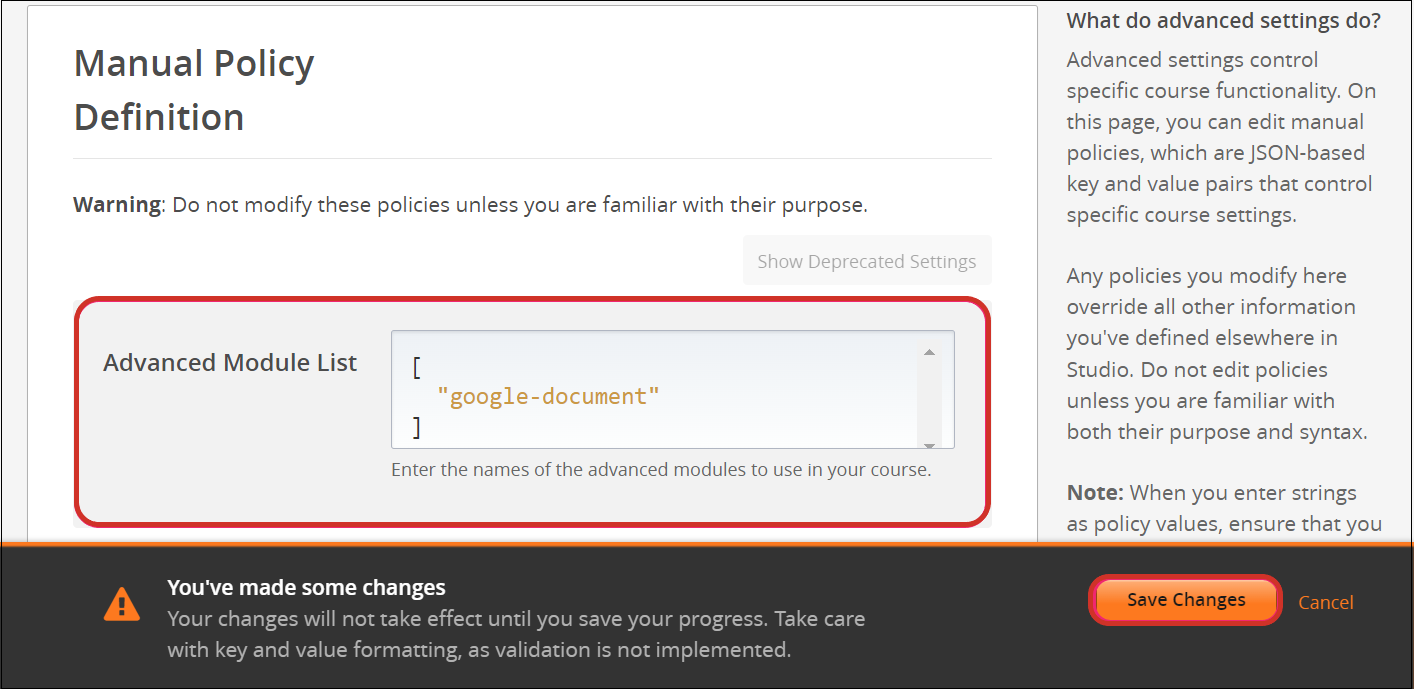Screen dimensions: 1414x689
Task: Click the module list scroll down arrow
Action: [929, 444]
